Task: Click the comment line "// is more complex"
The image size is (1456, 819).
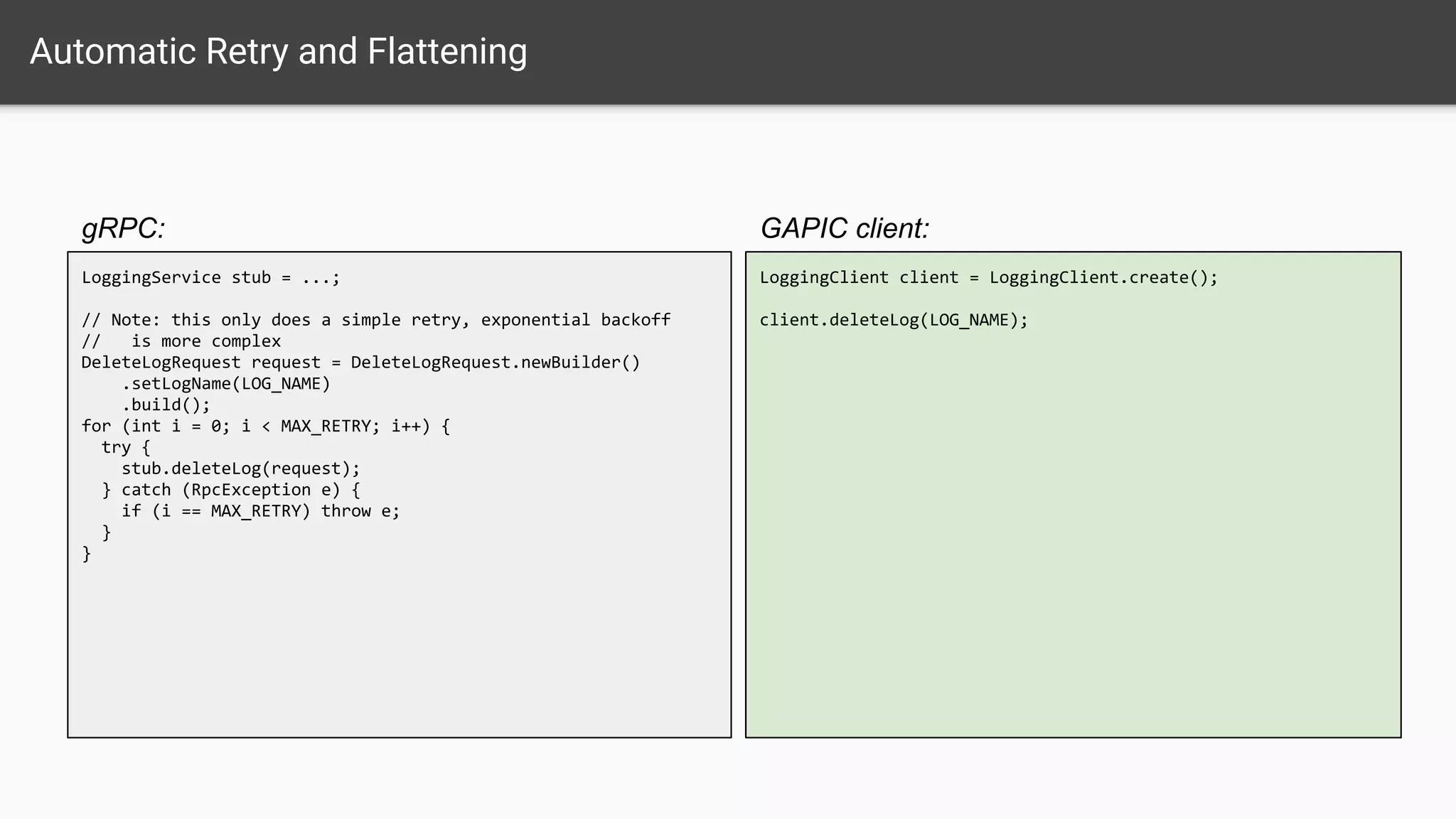Action: (181, 341)
